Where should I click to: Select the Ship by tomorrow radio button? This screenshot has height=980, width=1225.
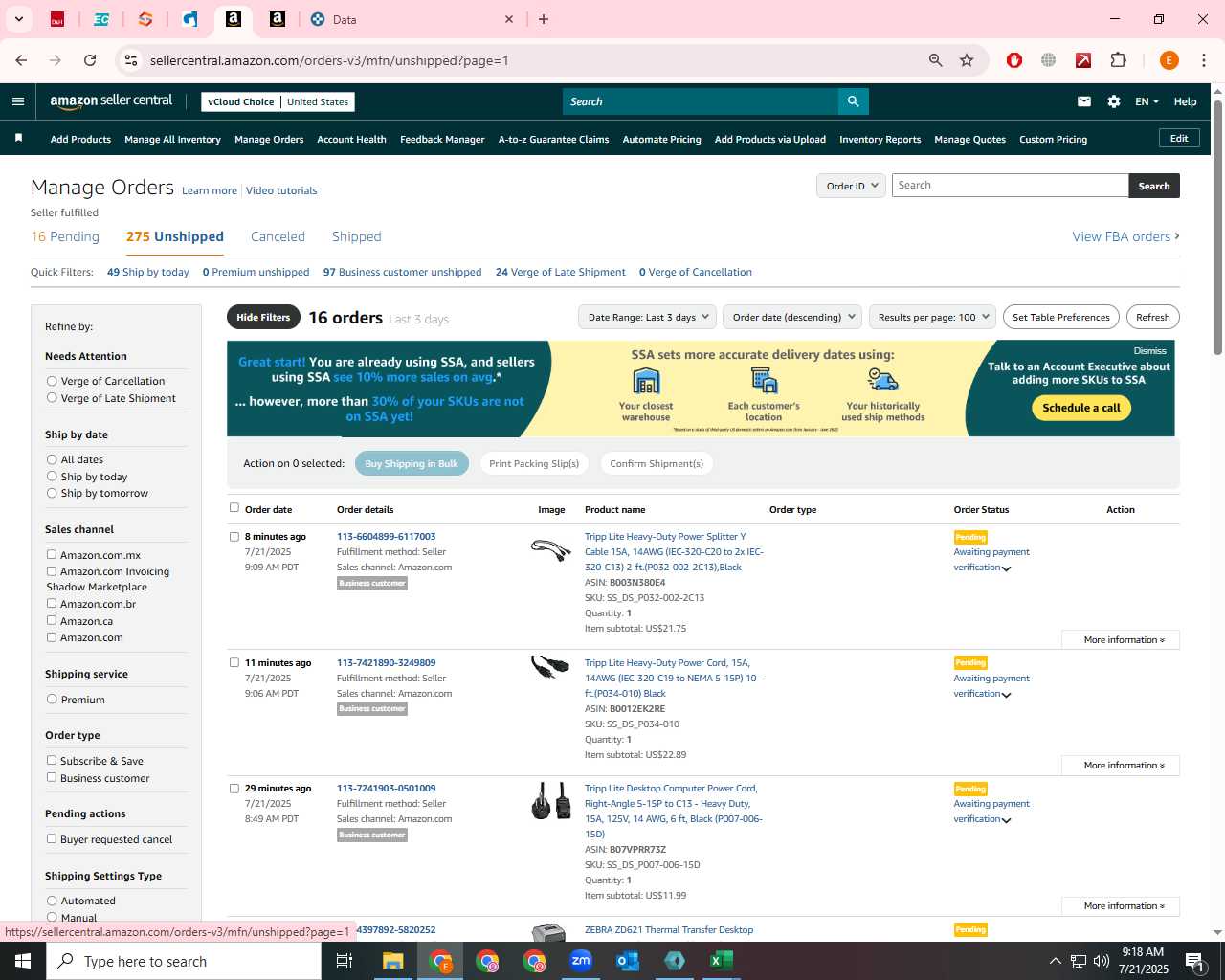(52, 493)
